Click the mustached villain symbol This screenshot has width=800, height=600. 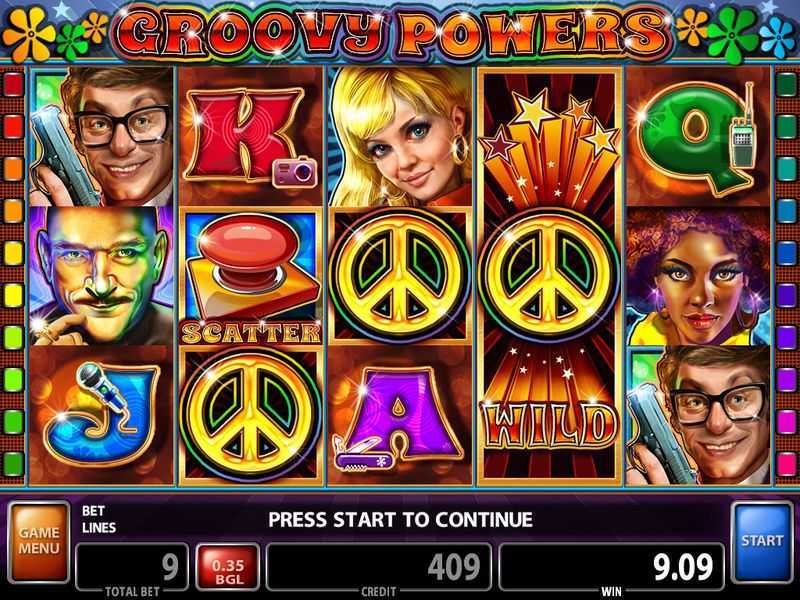pyautogui.click(x=102, y=276)
